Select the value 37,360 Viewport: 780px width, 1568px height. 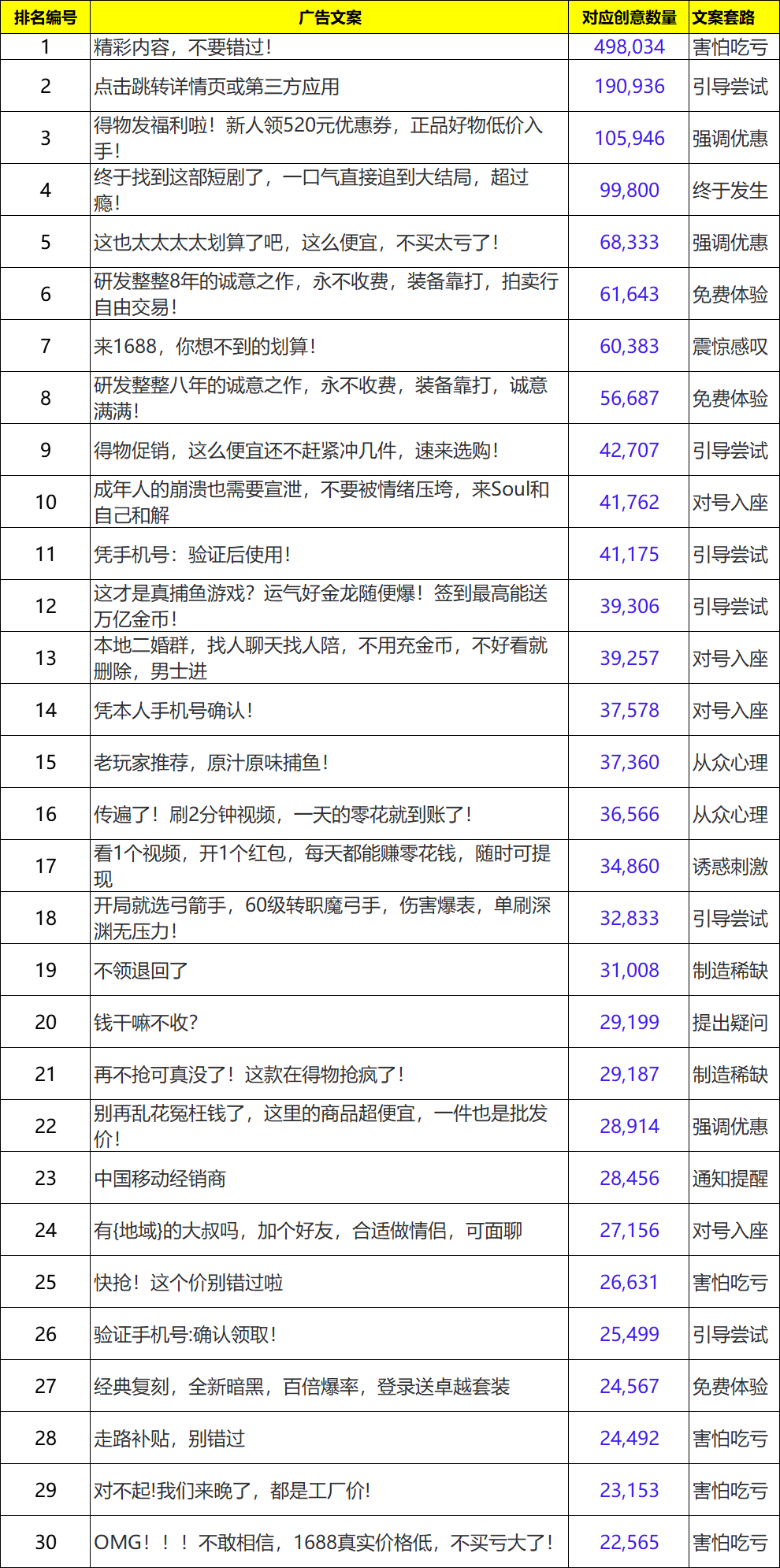[x=630, y=763]
